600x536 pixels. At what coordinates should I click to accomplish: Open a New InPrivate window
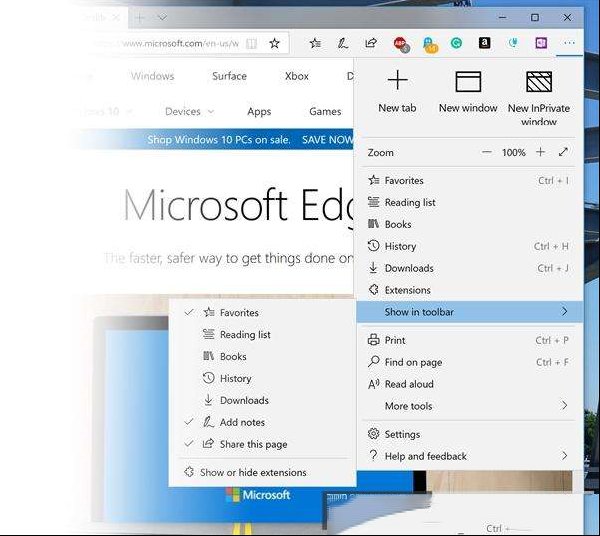[539, 98]
